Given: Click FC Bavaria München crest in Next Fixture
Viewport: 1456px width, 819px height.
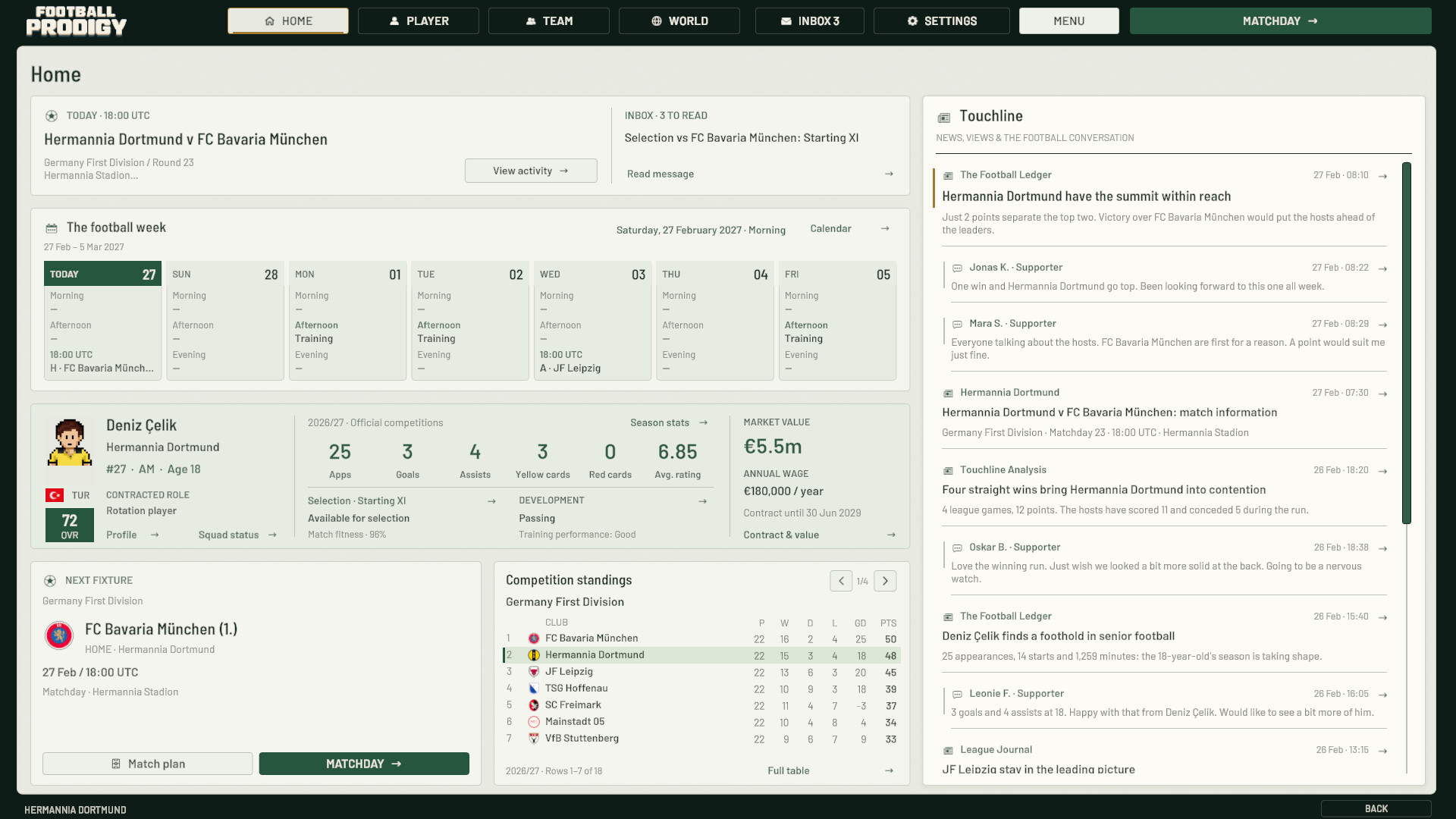Looking at the screenshot, I should [59, 635].
